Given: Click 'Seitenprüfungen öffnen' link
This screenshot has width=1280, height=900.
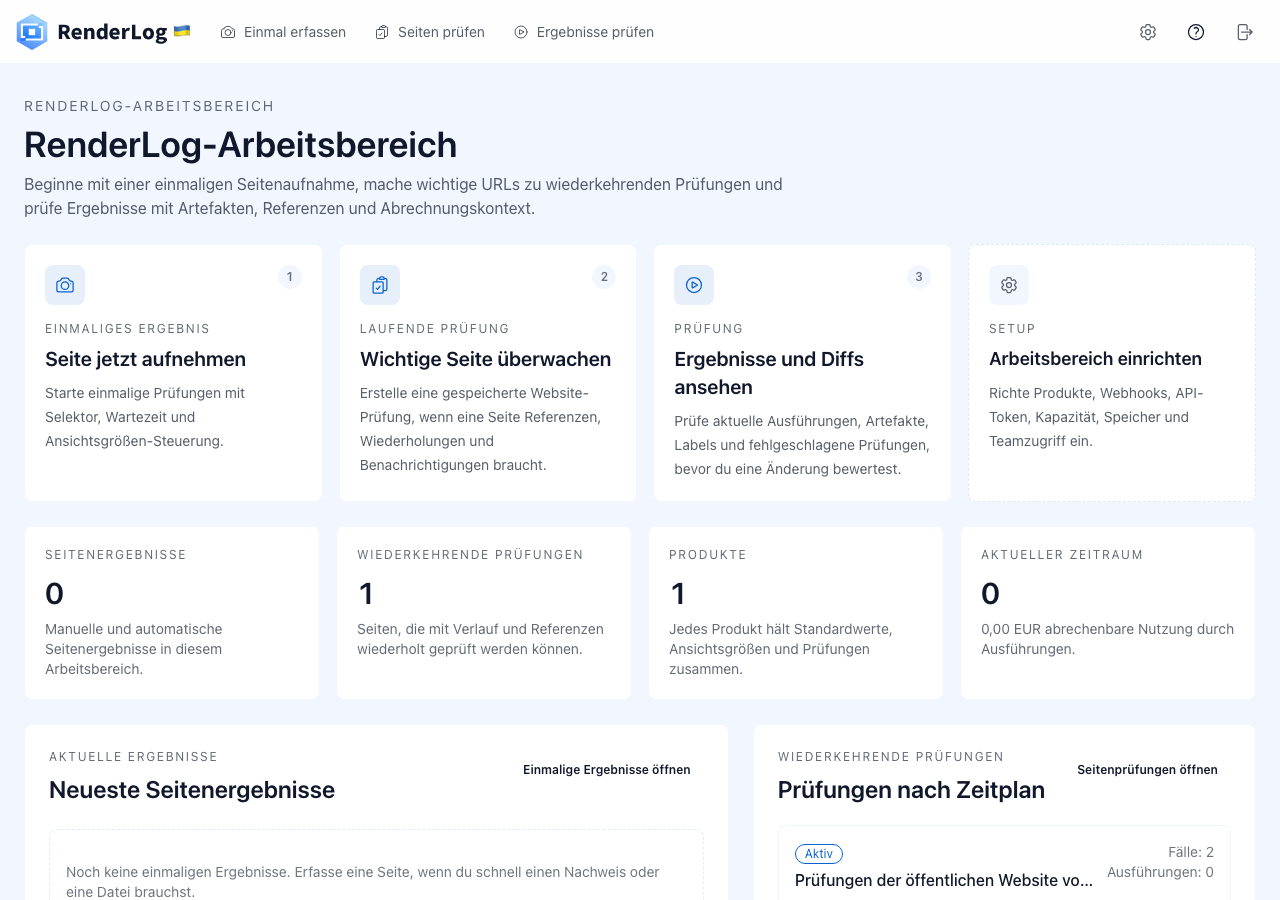Looking at the screenshot, I should pos(1147,770).
